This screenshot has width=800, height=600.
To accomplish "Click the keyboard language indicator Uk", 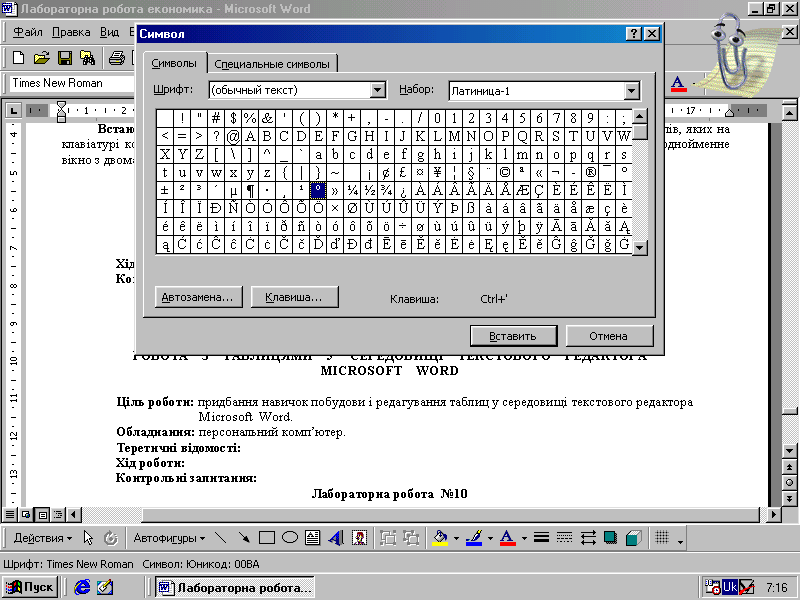I will pos(730,587).
